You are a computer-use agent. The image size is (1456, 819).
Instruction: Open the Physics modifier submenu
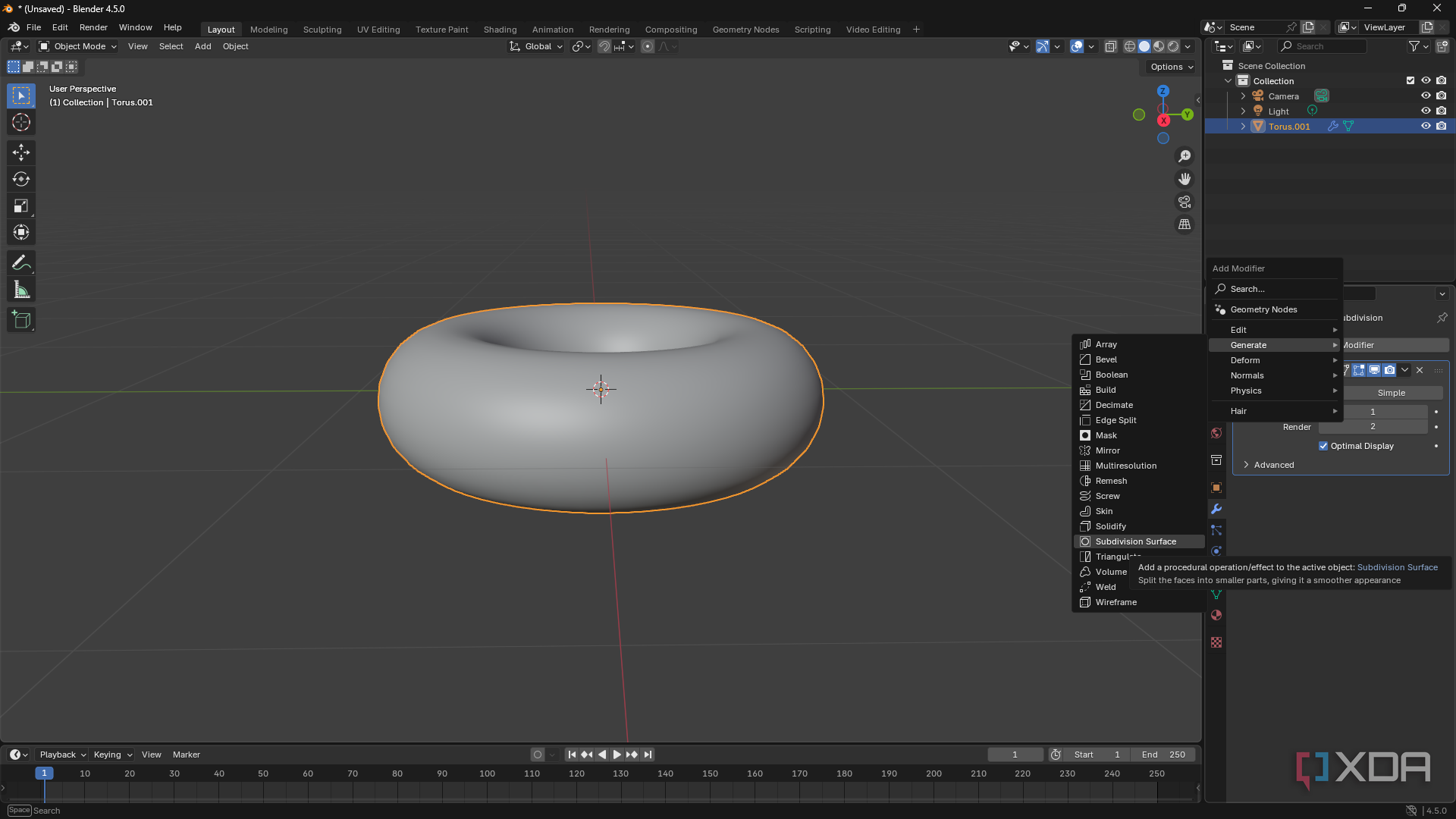(1276, 391)
